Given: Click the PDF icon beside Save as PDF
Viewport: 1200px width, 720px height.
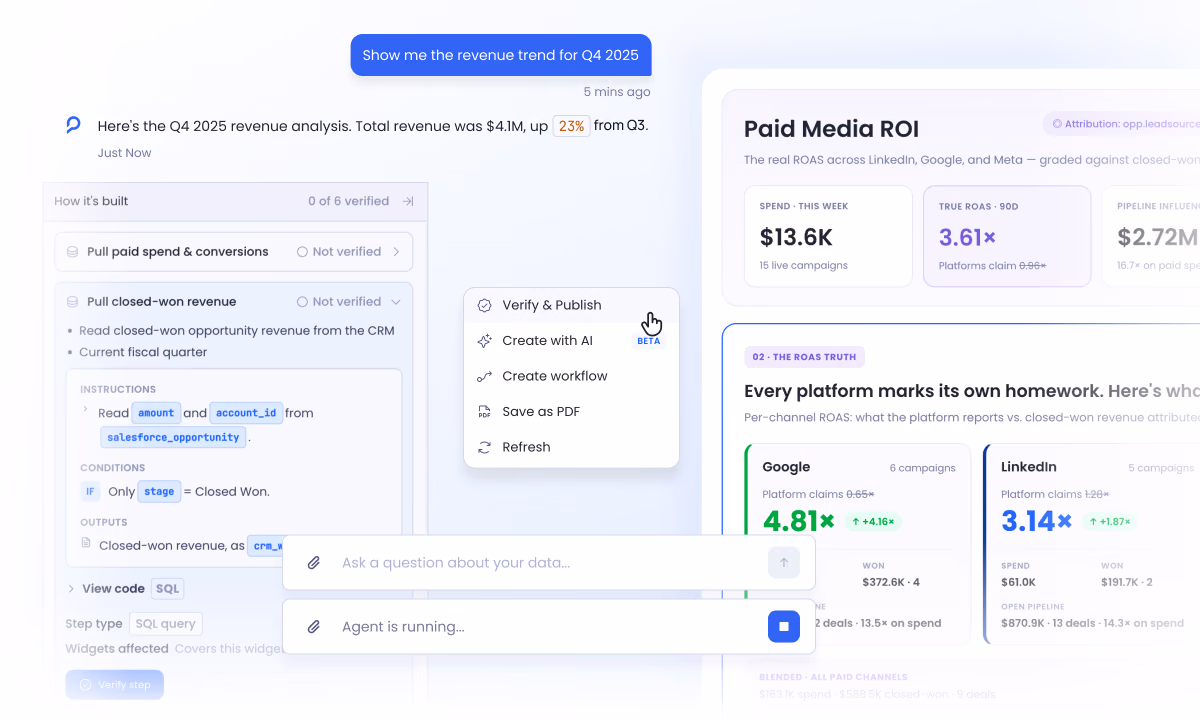Looking at the screenshot, I should [x=485, y=412].
